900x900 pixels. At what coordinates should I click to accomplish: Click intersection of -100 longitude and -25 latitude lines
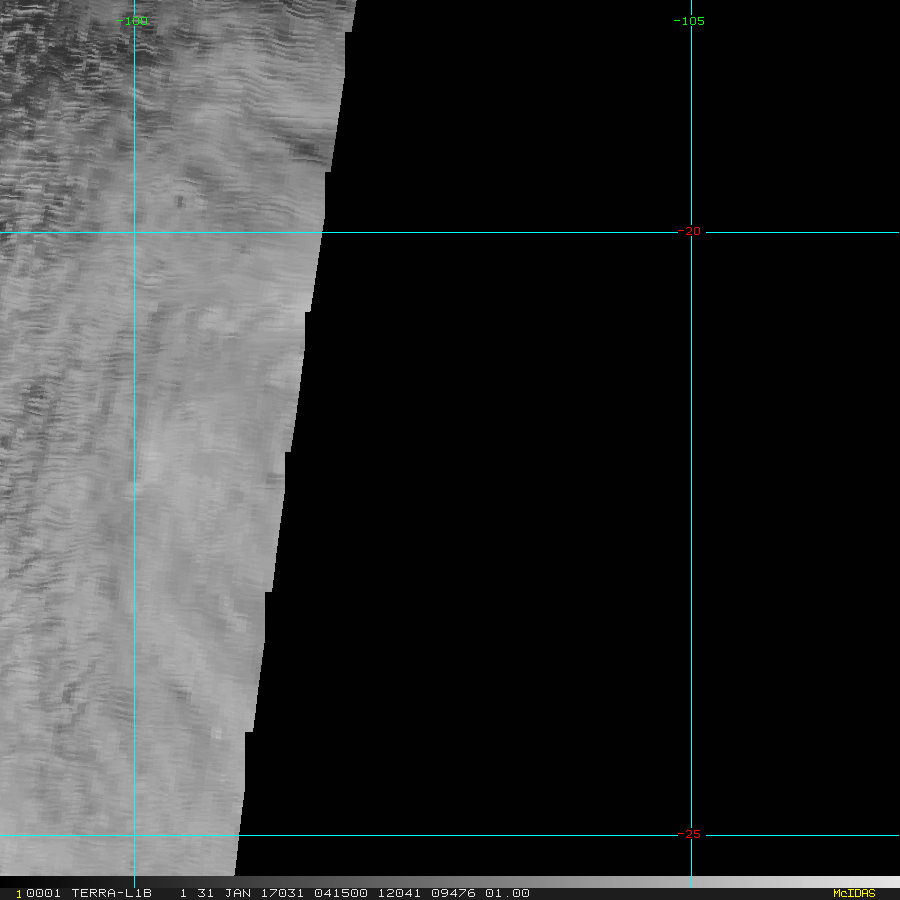[x=134, y=835]
